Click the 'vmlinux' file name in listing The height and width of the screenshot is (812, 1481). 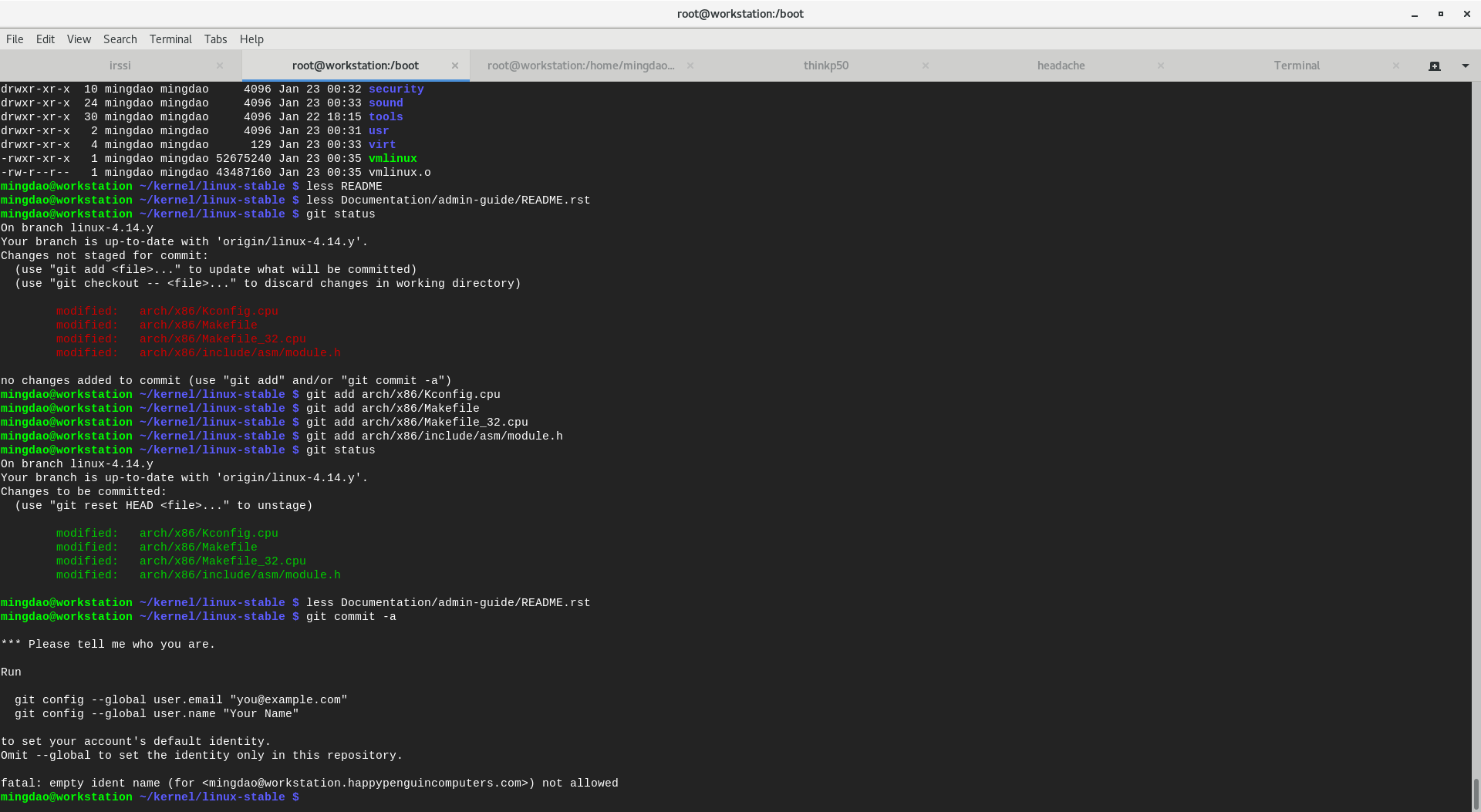coord(393,159)
